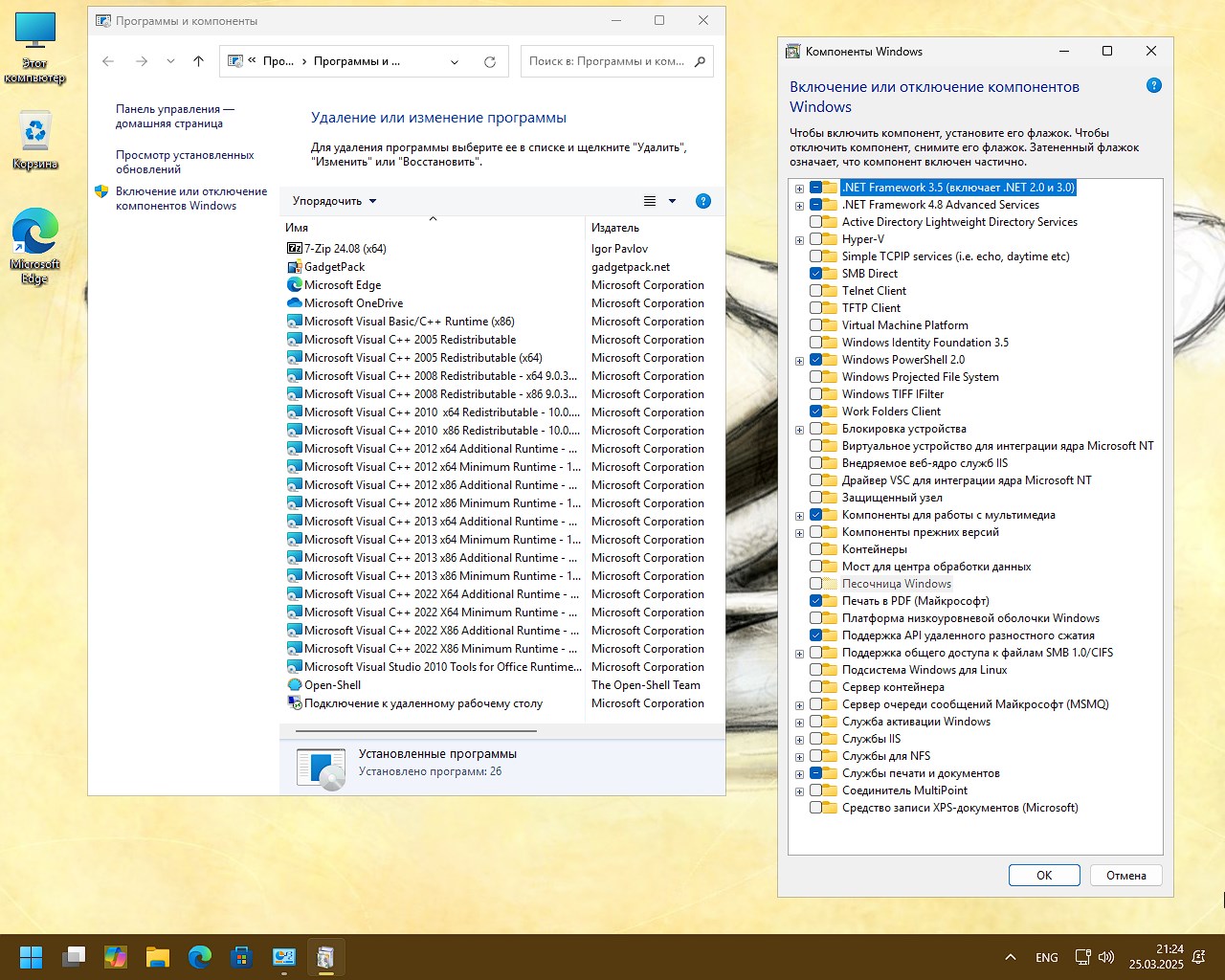Screen dimensions: 1225x980
Task: Open File Explorer from the taskbar
Action: click(158, 957)
